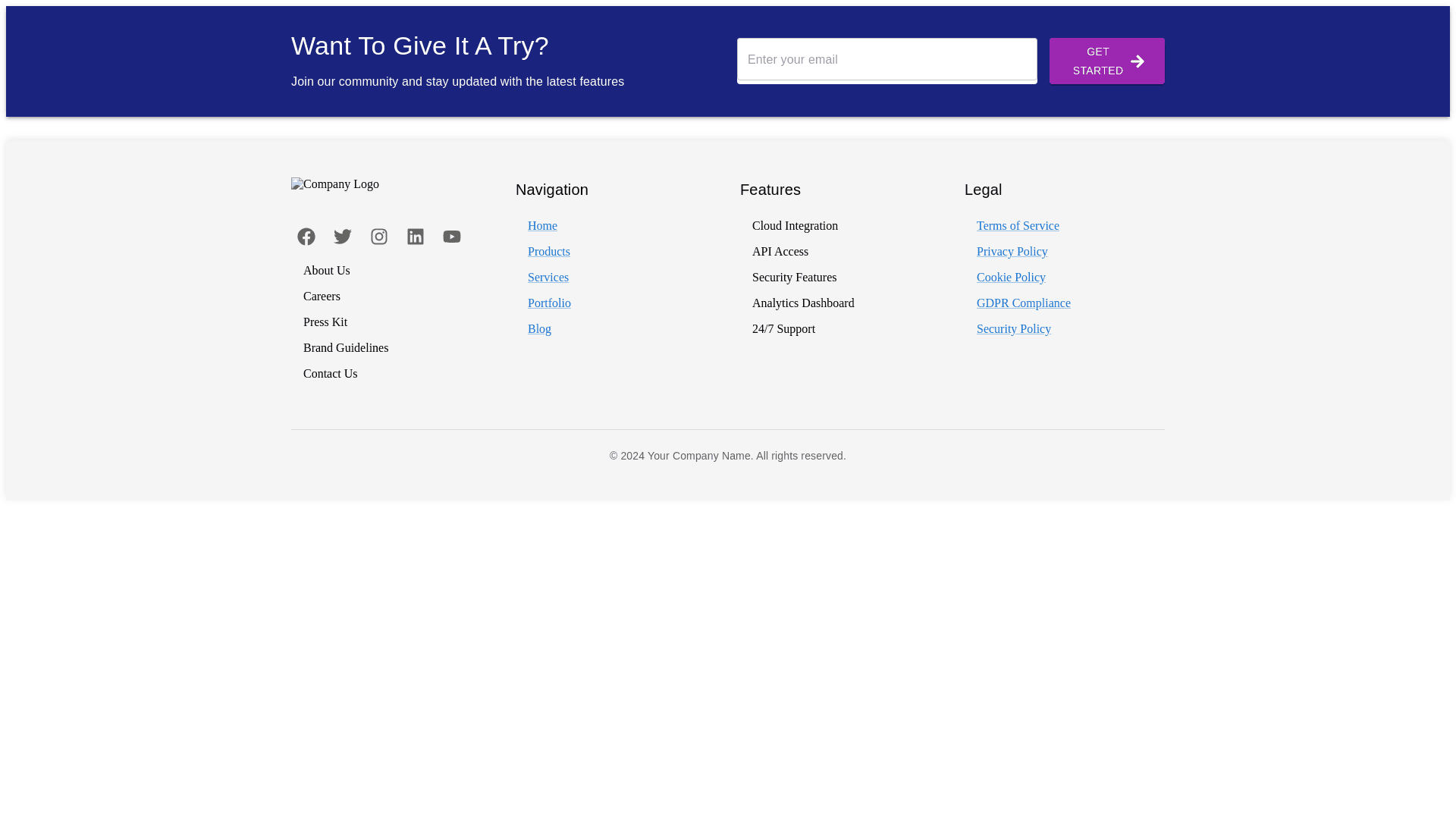1456x819 pixels.
Task: Go to Home in Navigation
Action: click(542, 226)
